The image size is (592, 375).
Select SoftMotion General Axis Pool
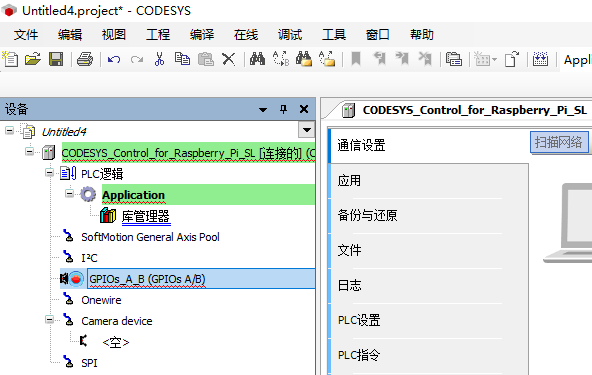pos(150,237)
